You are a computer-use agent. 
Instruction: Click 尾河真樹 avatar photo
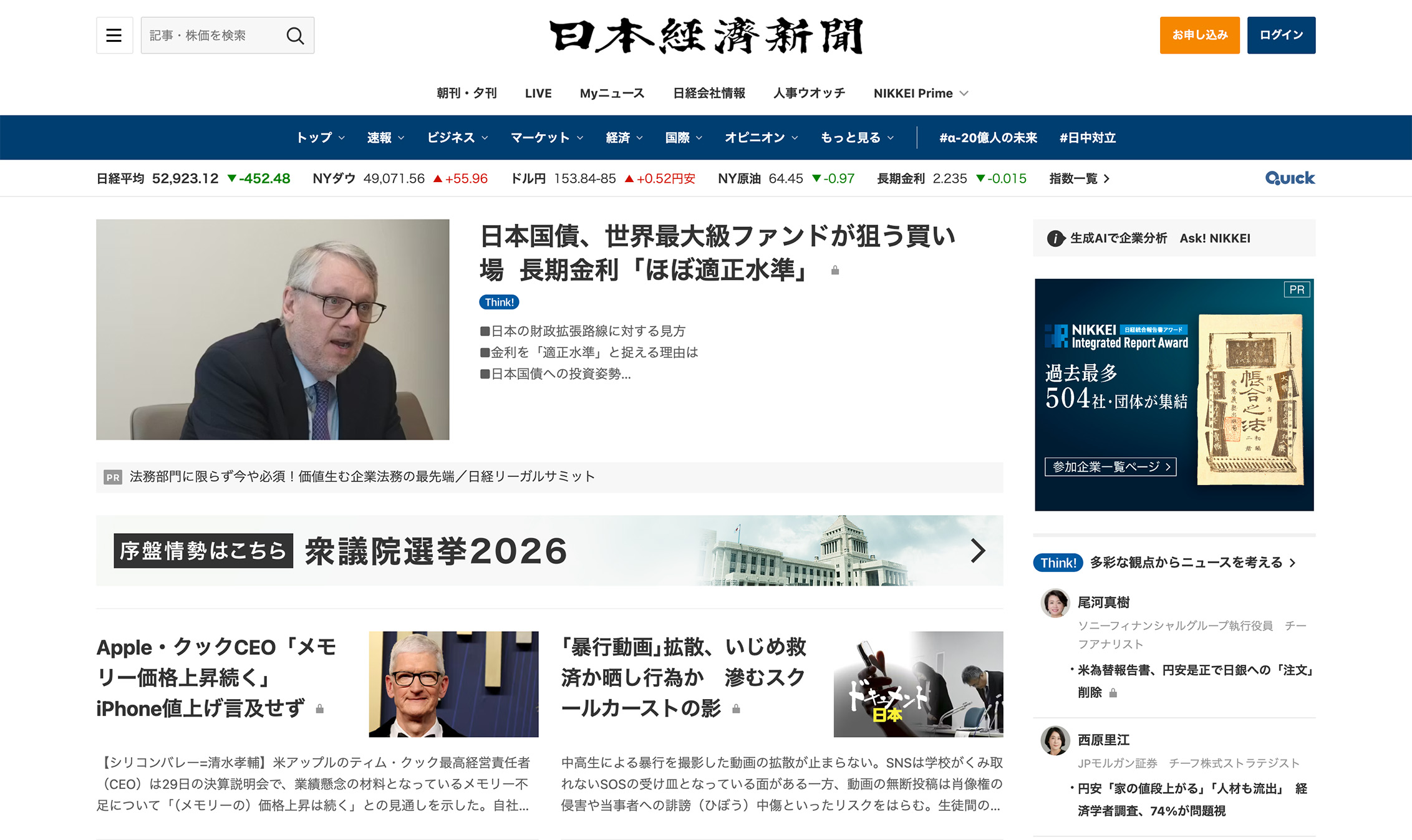coord(1055,603)
